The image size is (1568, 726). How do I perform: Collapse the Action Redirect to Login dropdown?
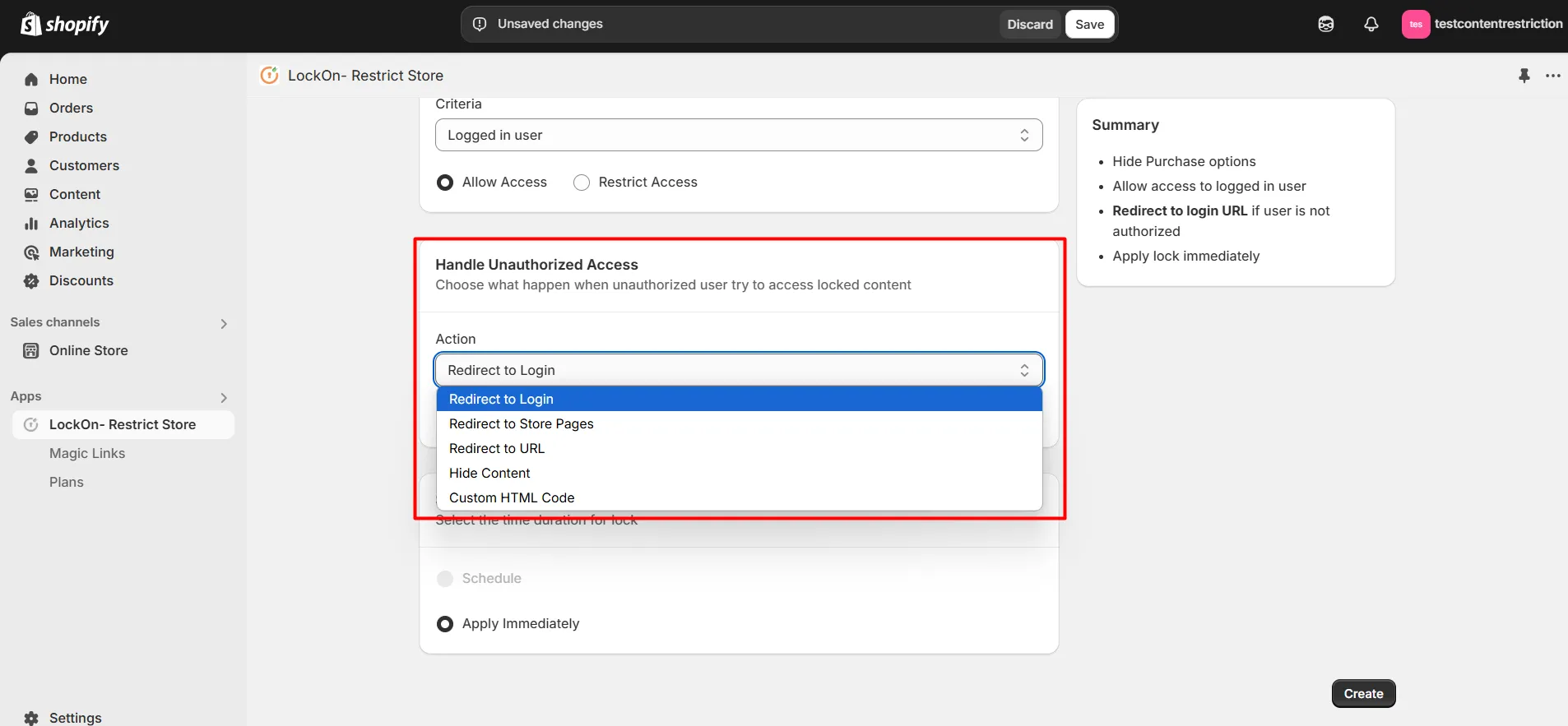click(x=739, y=370)
